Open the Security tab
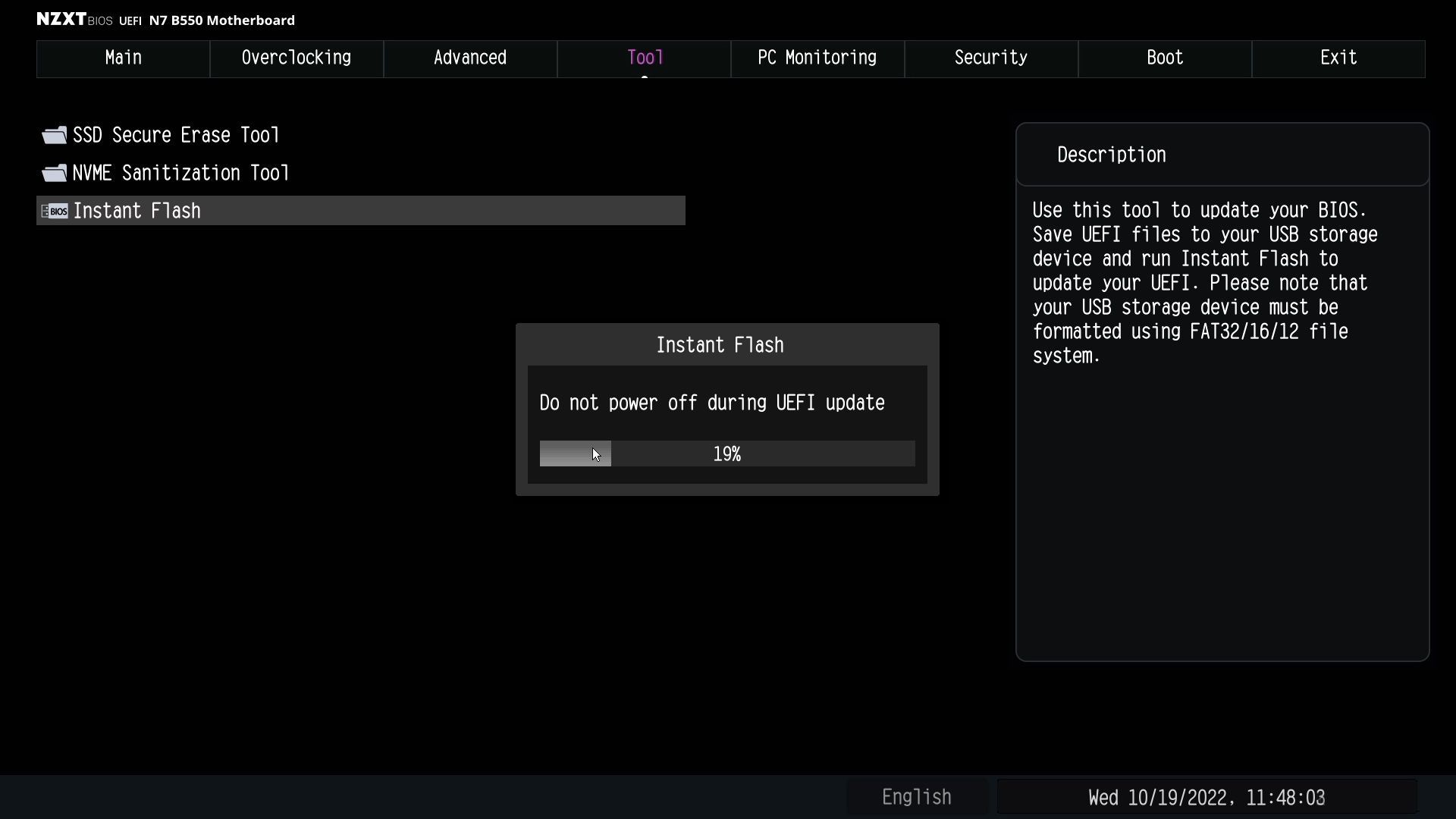This screenshot has width=1456, height=819. click(991, 58)
